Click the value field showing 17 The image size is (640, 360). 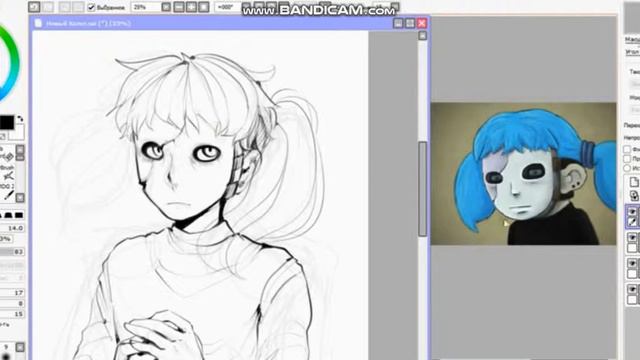click(x=12, y=293)
